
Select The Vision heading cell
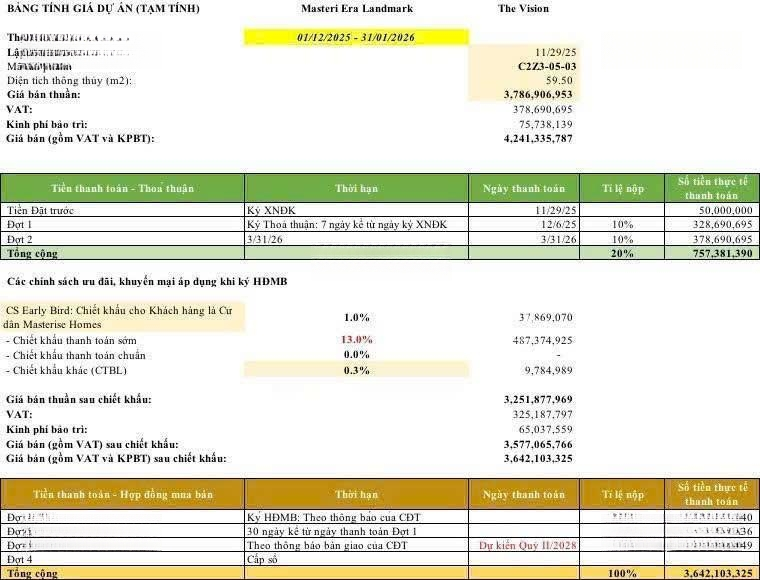[522, 9]
